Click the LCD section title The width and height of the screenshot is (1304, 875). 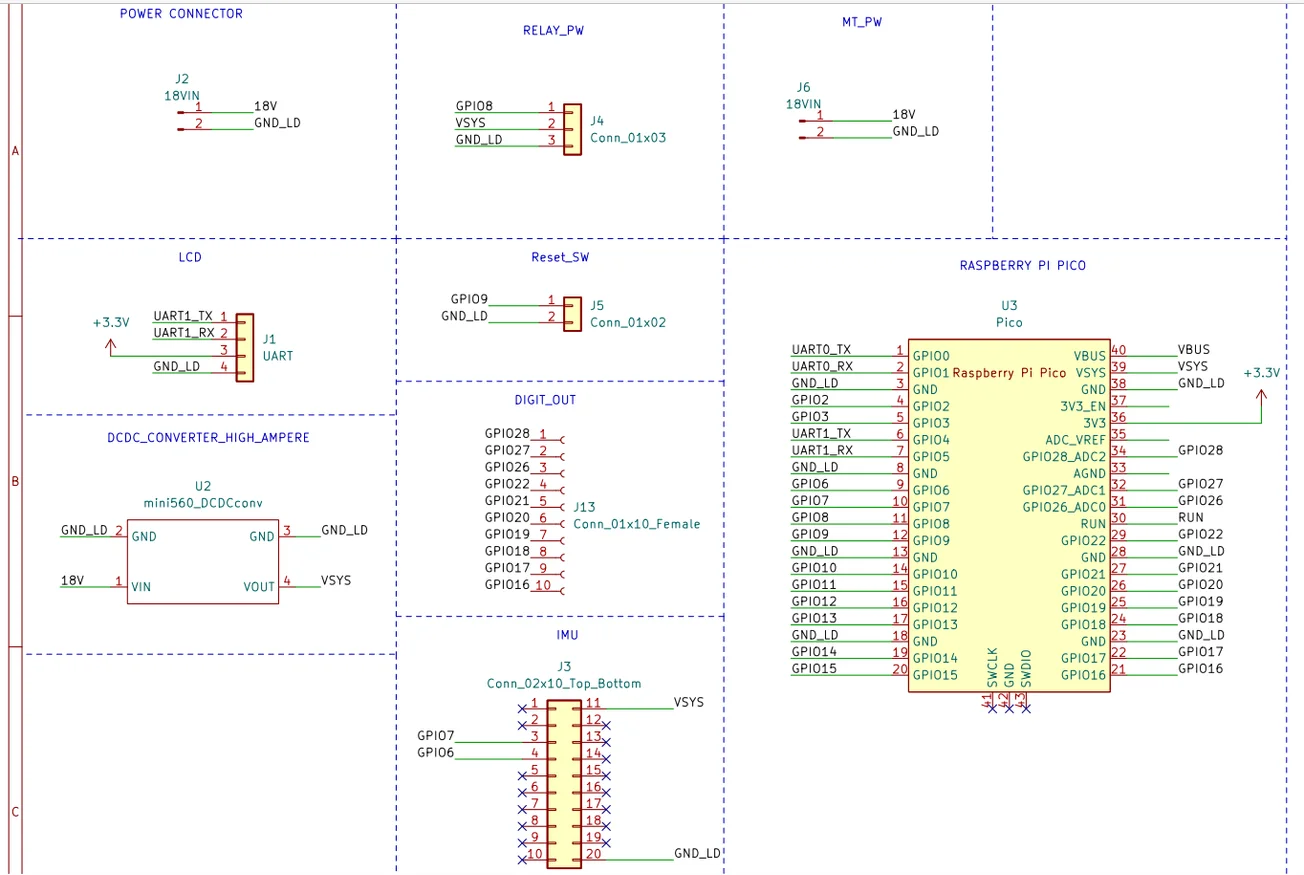pos(190,257)
